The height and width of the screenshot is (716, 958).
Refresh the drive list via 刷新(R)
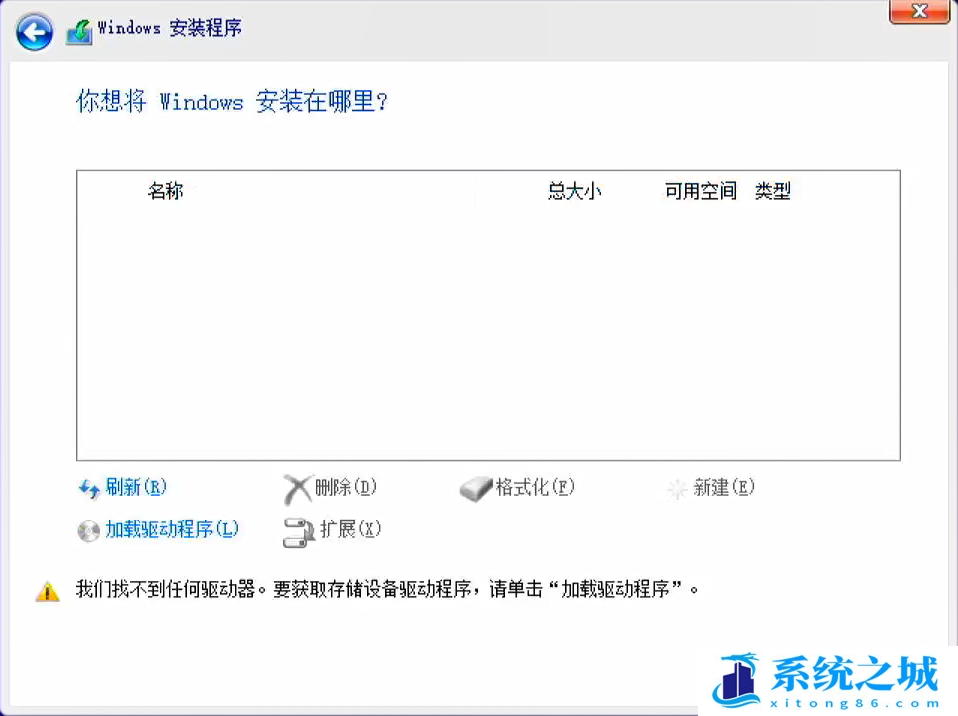point(136,487)
